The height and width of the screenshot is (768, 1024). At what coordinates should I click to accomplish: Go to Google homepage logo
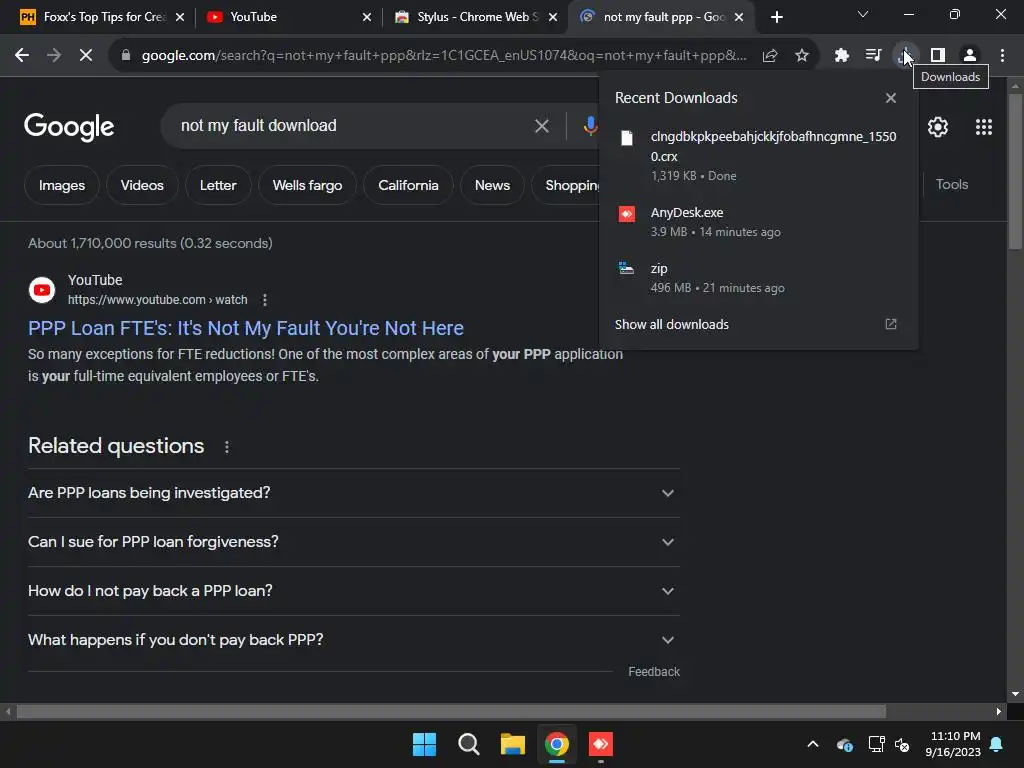point(69,127)
